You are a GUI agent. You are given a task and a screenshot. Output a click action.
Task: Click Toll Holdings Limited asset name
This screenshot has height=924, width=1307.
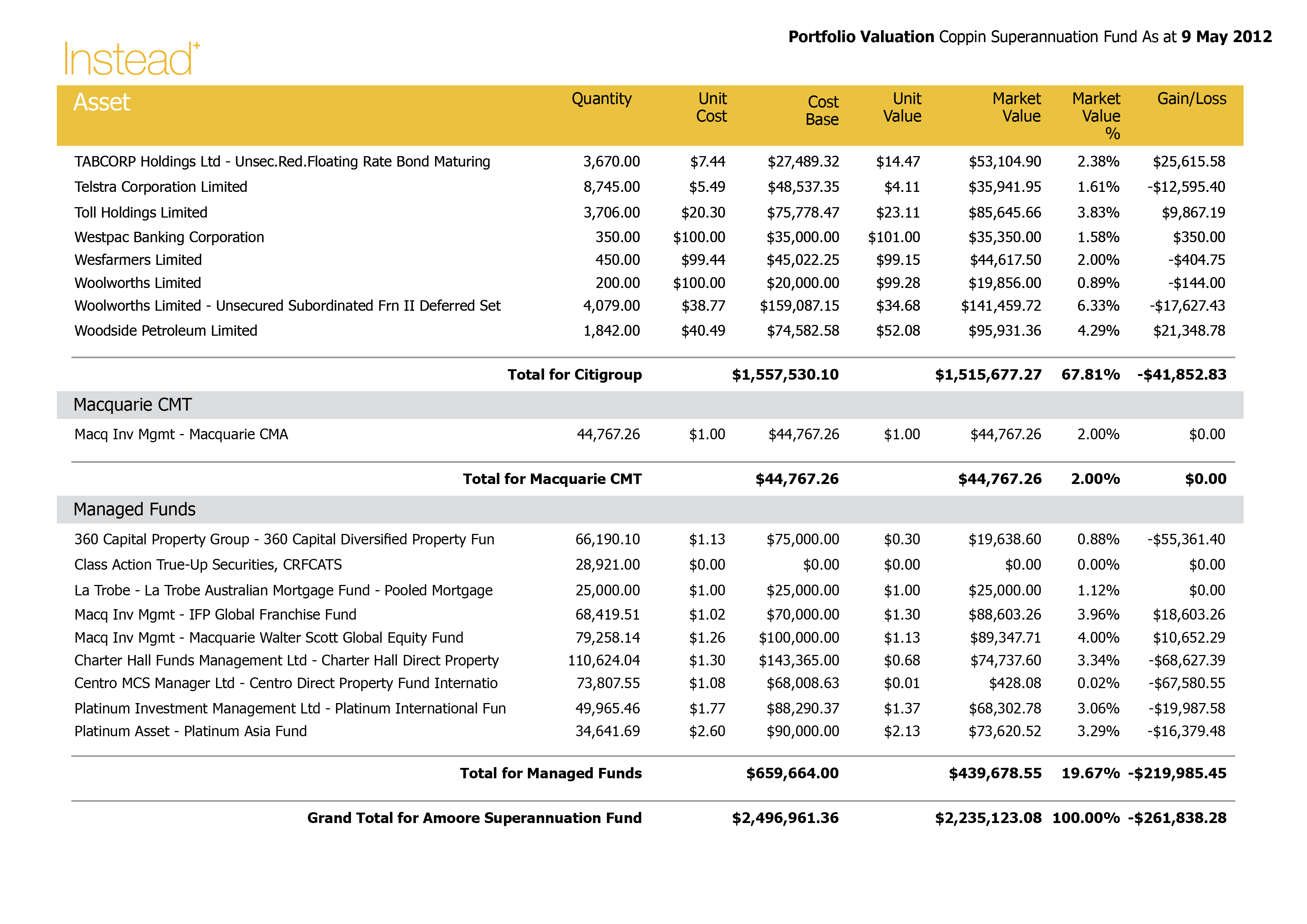tap(140, 213)
